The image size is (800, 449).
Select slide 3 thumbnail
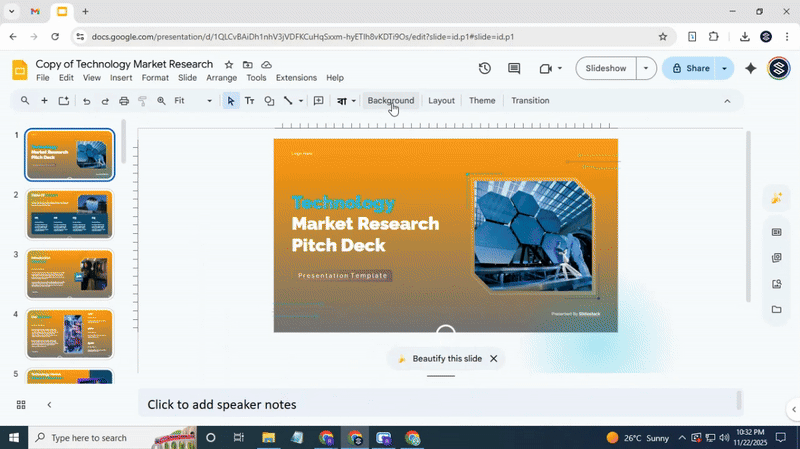70,274
